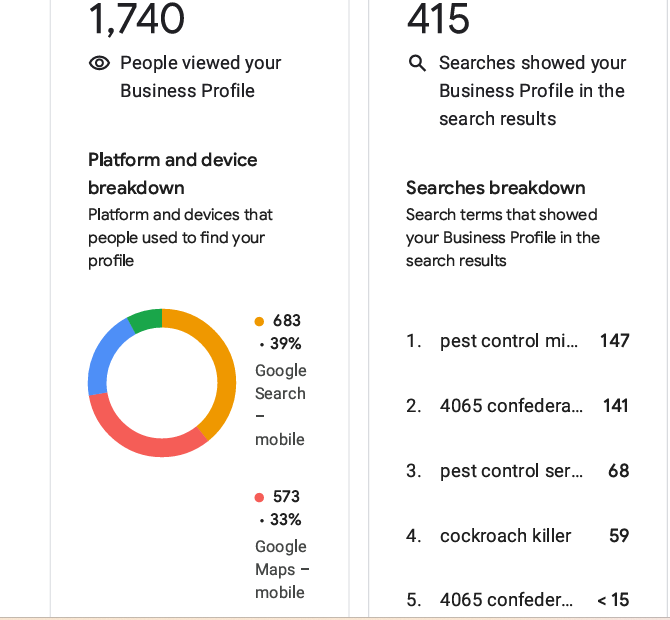Click the 'Google Search – mobile' legend label

pos(281,405)
